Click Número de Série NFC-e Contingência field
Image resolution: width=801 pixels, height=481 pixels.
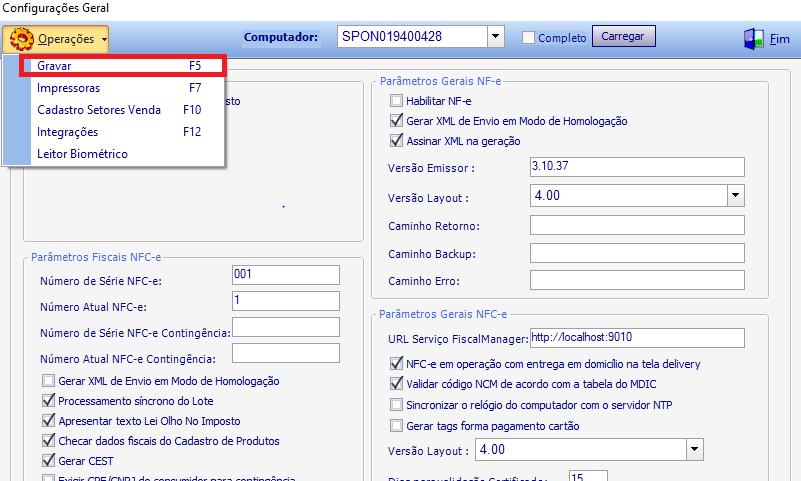pyautogui.click(x=286, y=327)
